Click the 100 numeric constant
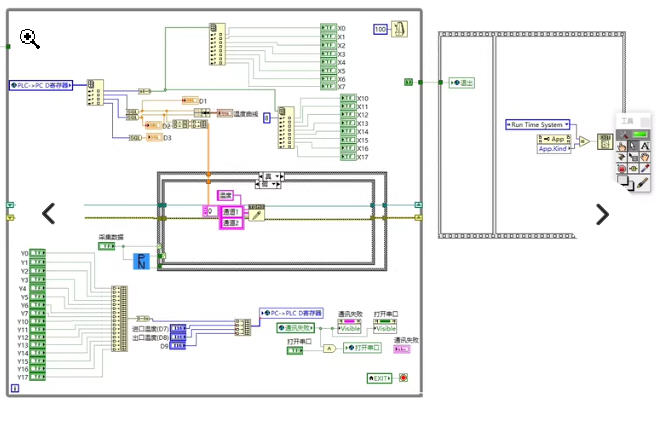Screen dimensions: 656x422 (380, 29)
